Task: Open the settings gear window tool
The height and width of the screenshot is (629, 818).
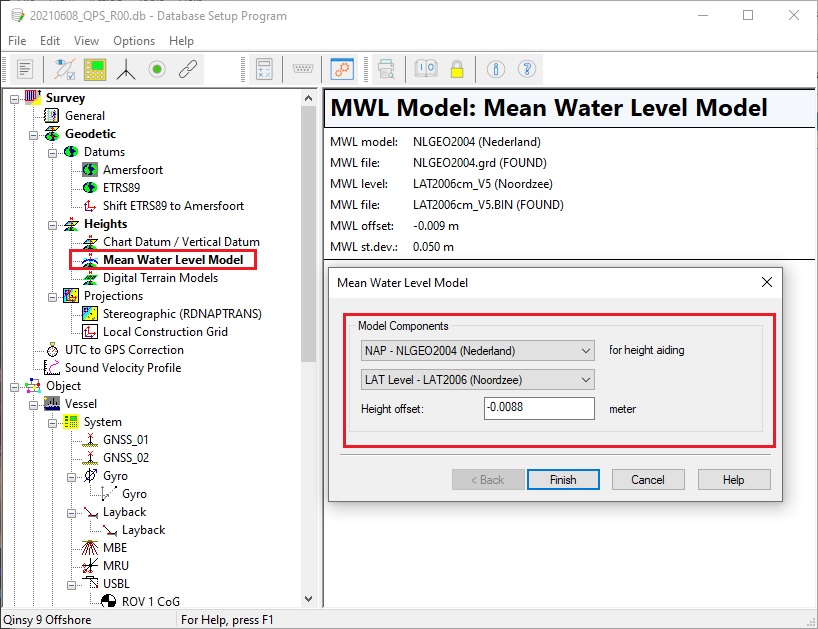Action: pyautogui.click(x=342, y=70)
